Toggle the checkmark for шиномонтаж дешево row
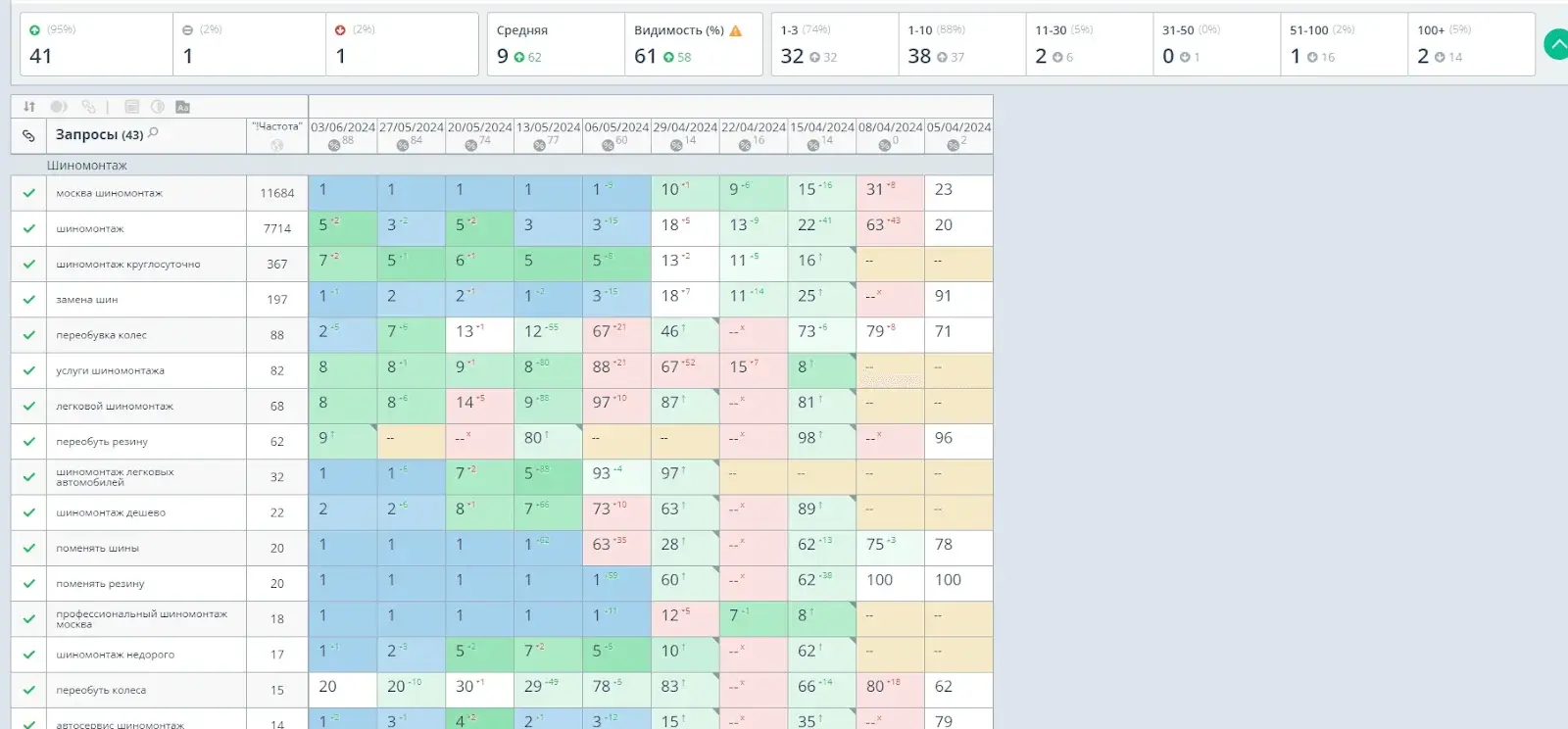Screen dimensions: 1568x729 (x=29, y=512)
